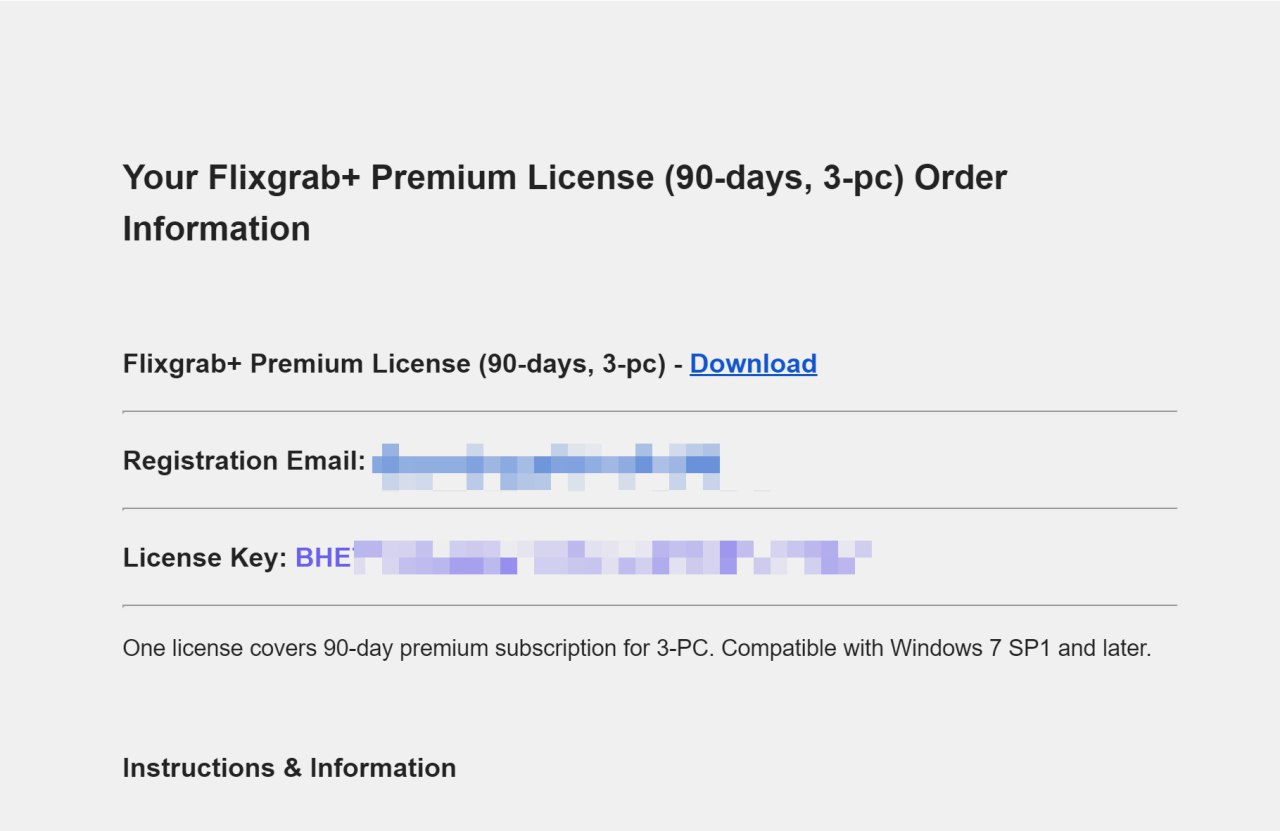The image size is (1280, 831).
Task: Click the visible 'BHE' license key prefix
Action: pos(322,558)
